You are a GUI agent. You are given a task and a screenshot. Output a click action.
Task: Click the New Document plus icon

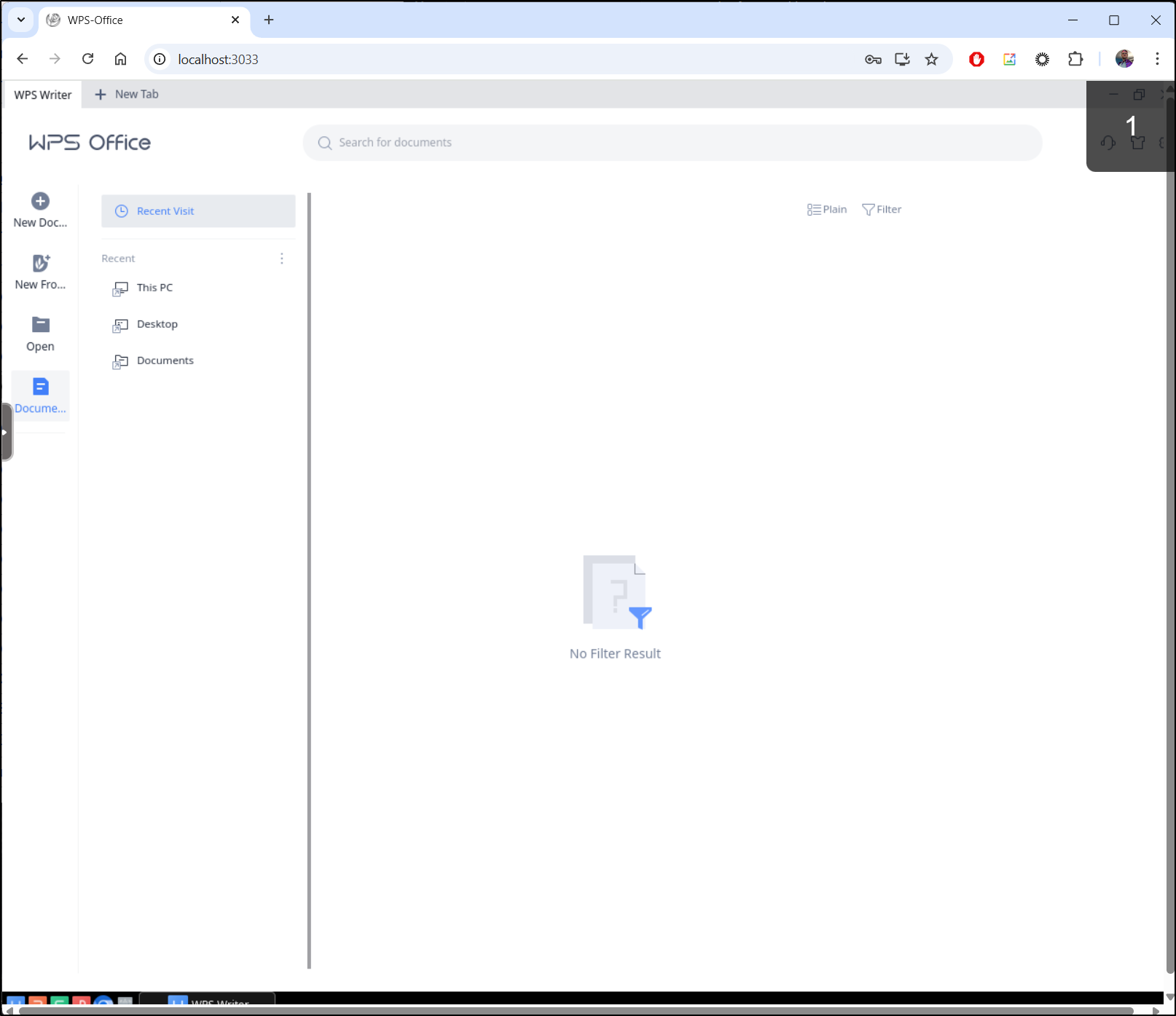(x=40, y=201)
